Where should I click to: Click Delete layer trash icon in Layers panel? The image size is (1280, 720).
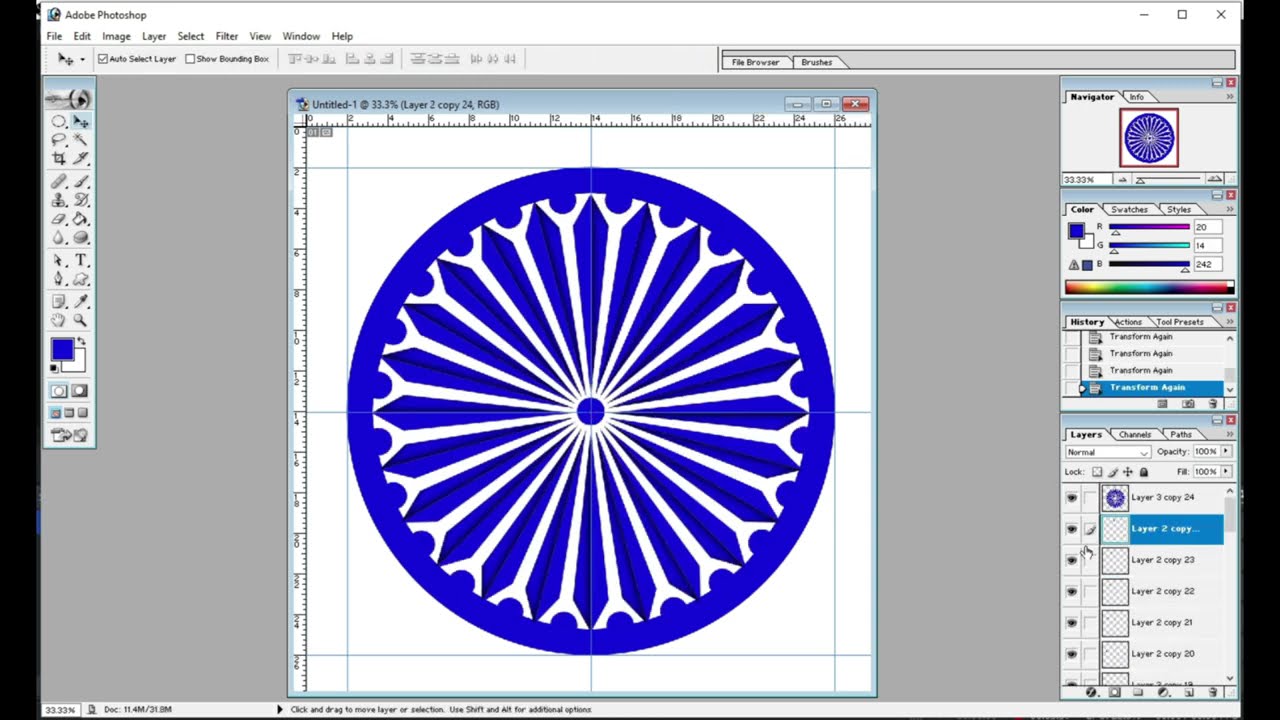tap(1213, 692)
